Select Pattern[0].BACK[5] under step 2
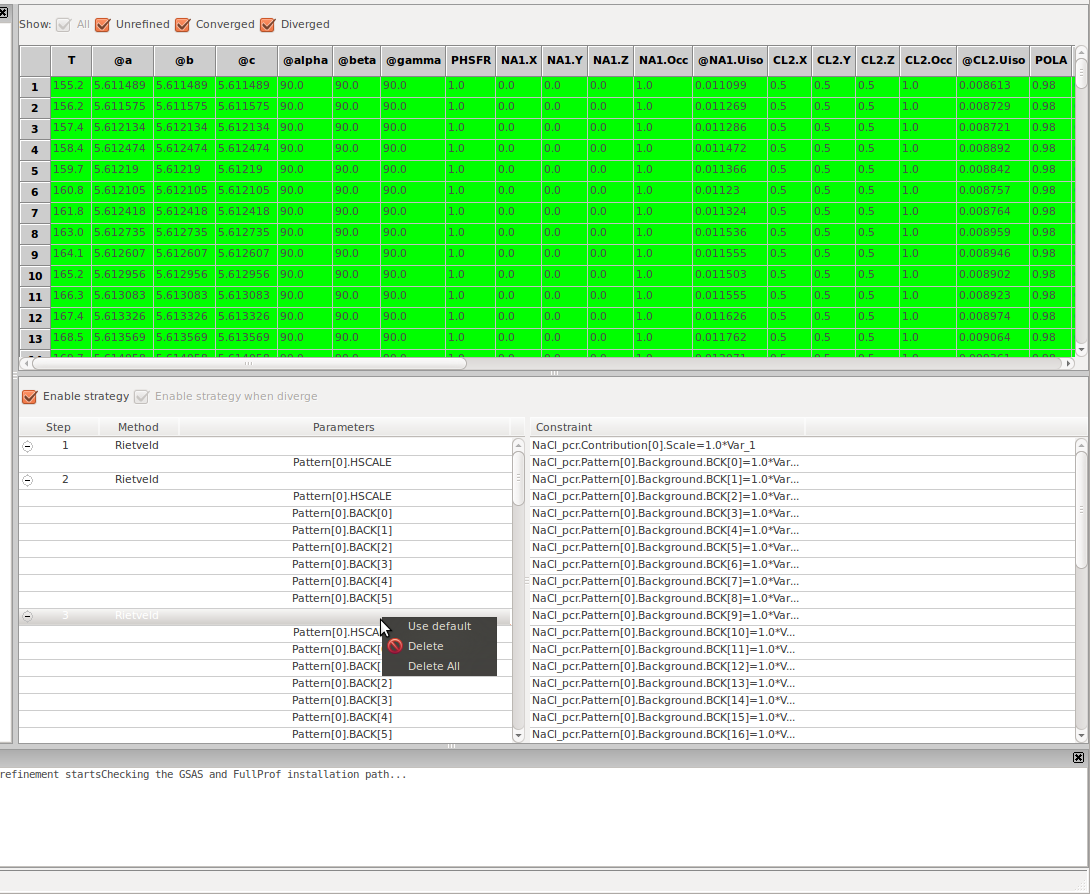The height and width of the screenshot is (894, 1090). pos(342,598)
